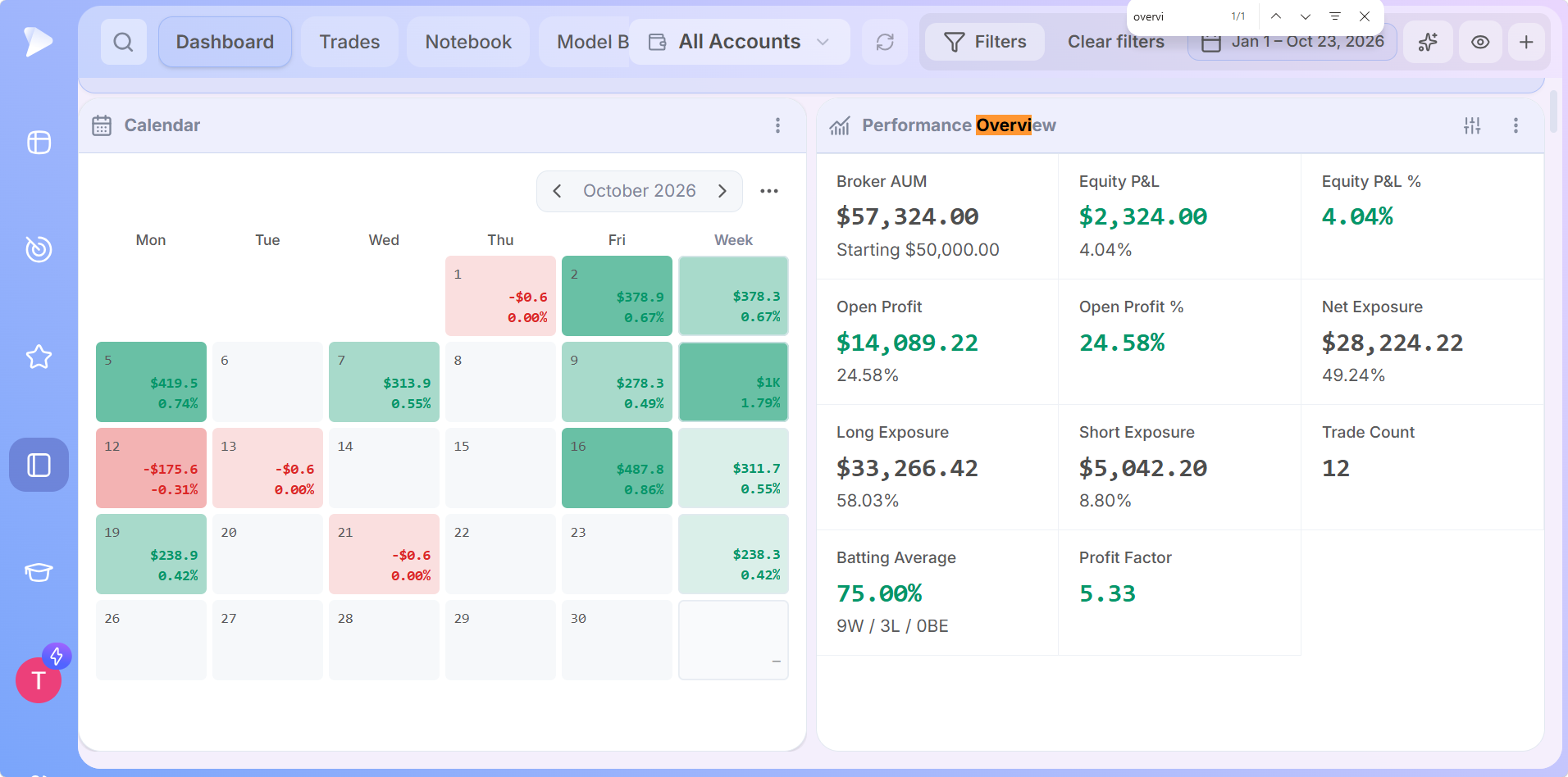Close the find bar
The width and height of the screenshot is (1568, 777).
(x=1365, y=16)
